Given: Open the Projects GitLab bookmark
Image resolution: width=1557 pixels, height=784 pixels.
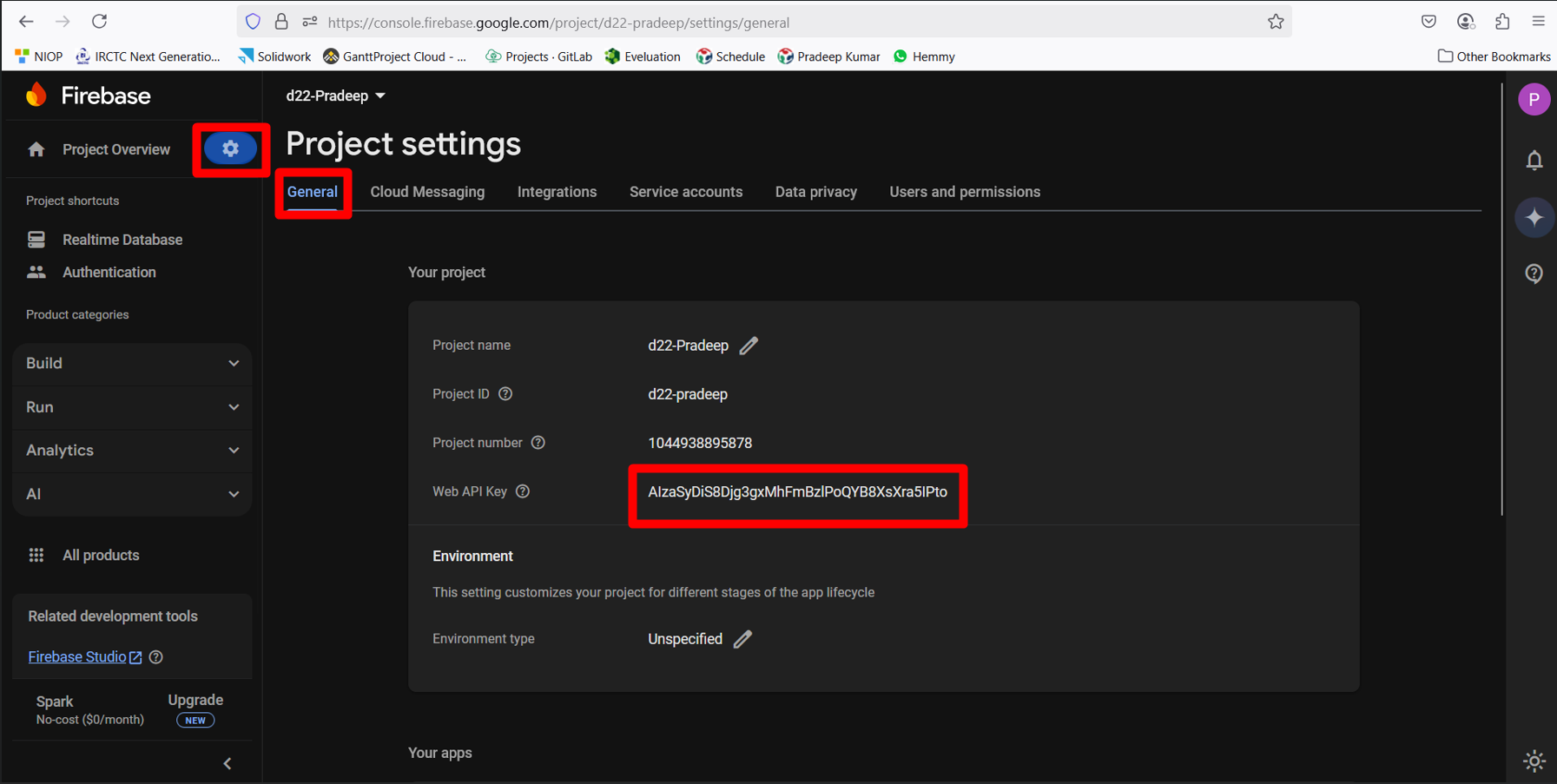Looking at the screenshot, I should [x=538, y=56].
